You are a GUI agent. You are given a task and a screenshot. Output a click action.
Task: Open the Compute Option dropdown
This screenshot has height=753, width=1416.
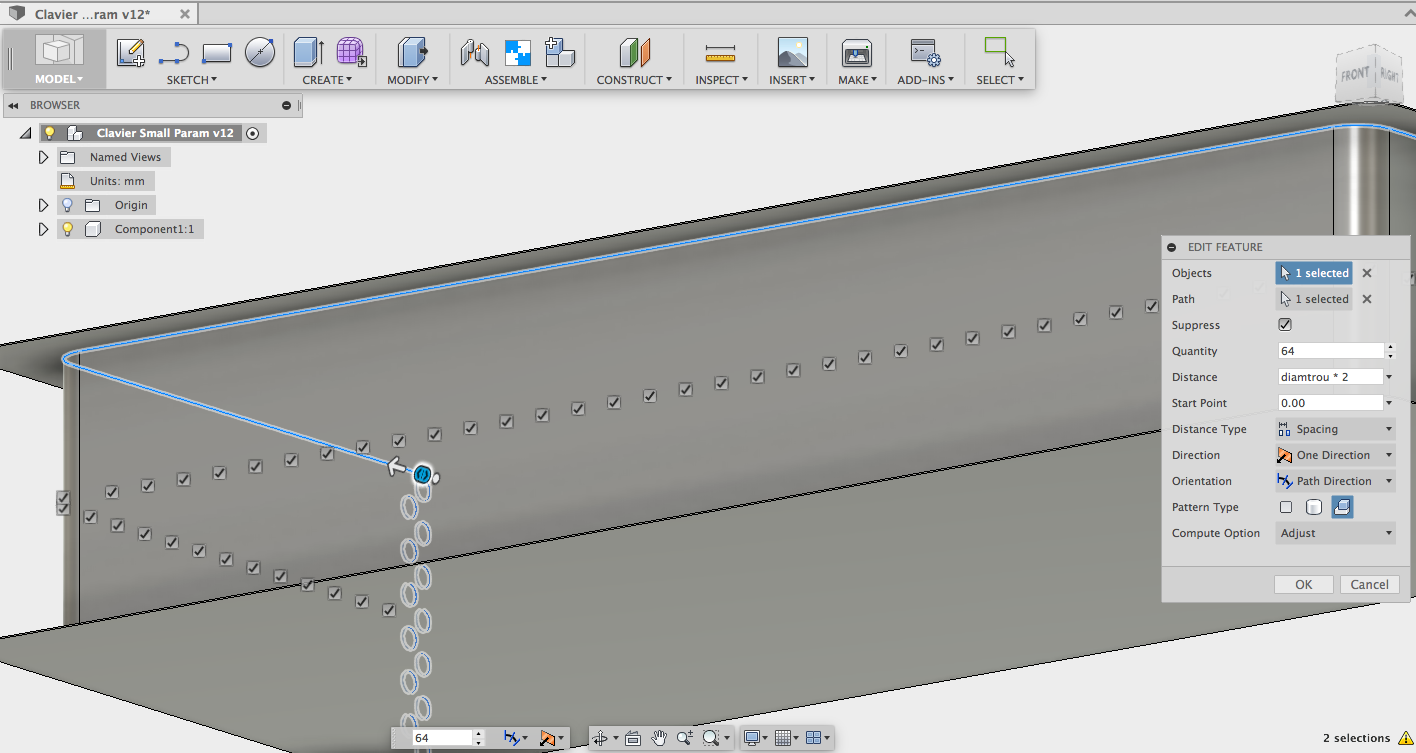coord(1334,533)
